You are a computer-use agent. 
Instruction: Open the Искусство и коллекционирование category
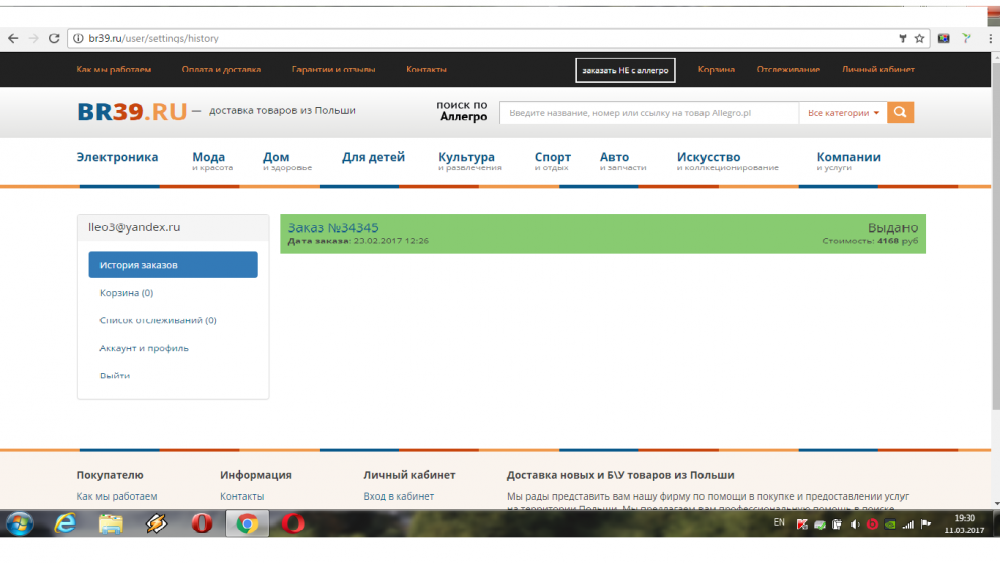[x=727, y=161]
